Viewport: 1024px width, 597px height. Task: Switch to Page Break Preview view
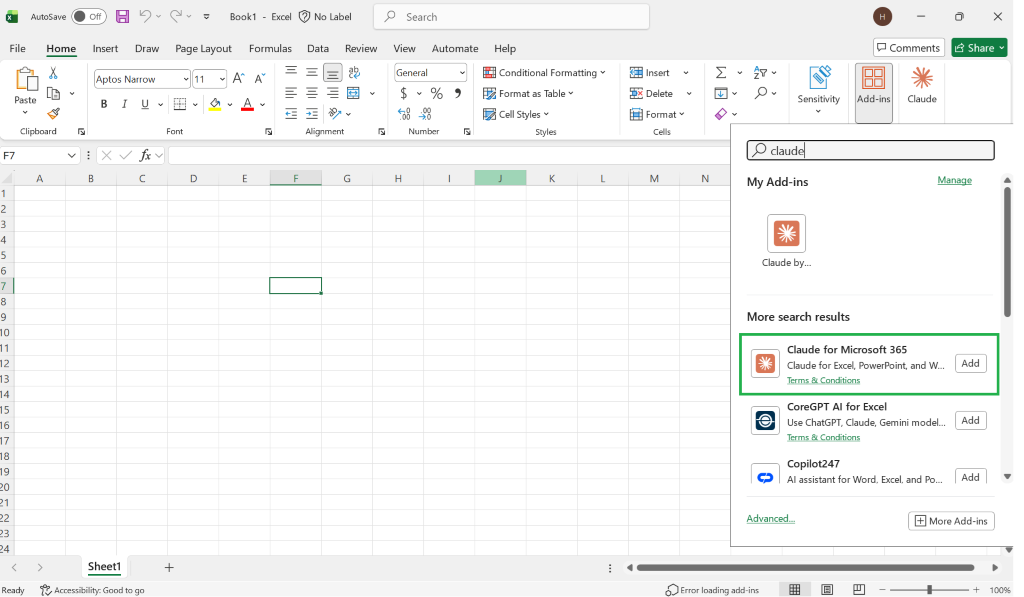(859, 590)
